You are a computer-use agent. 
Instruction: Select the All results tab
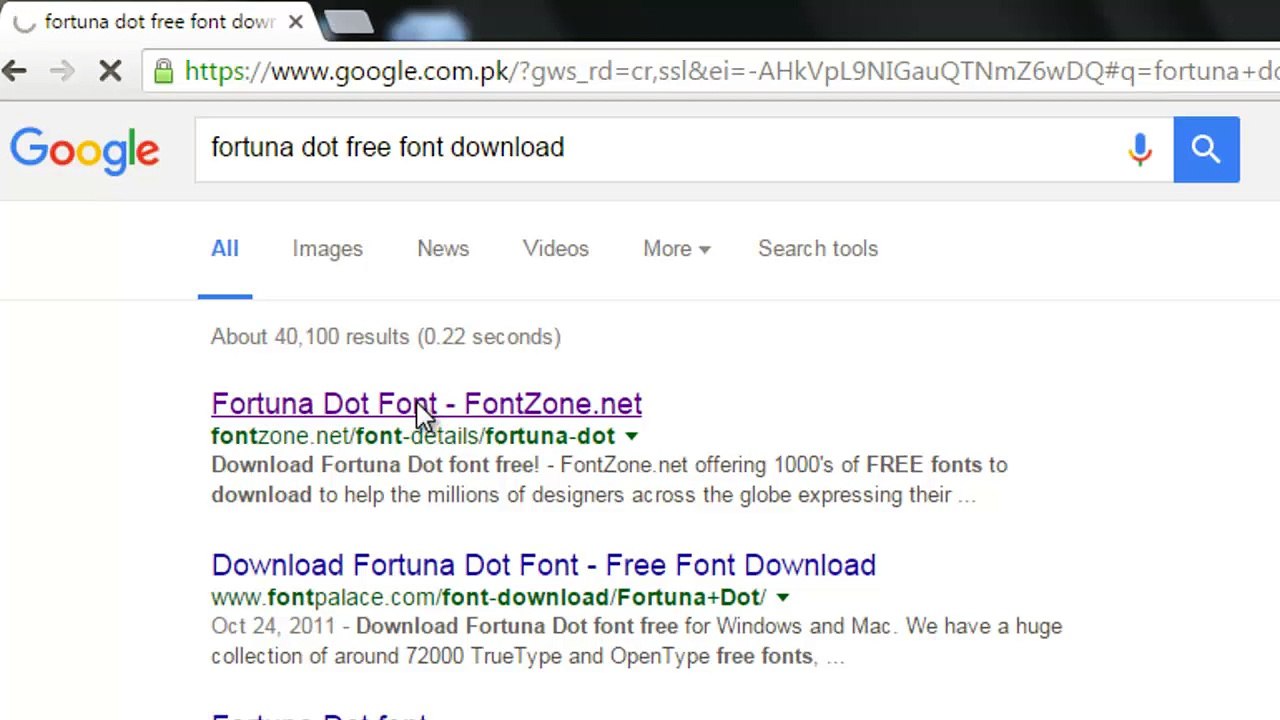pos(225,249)
